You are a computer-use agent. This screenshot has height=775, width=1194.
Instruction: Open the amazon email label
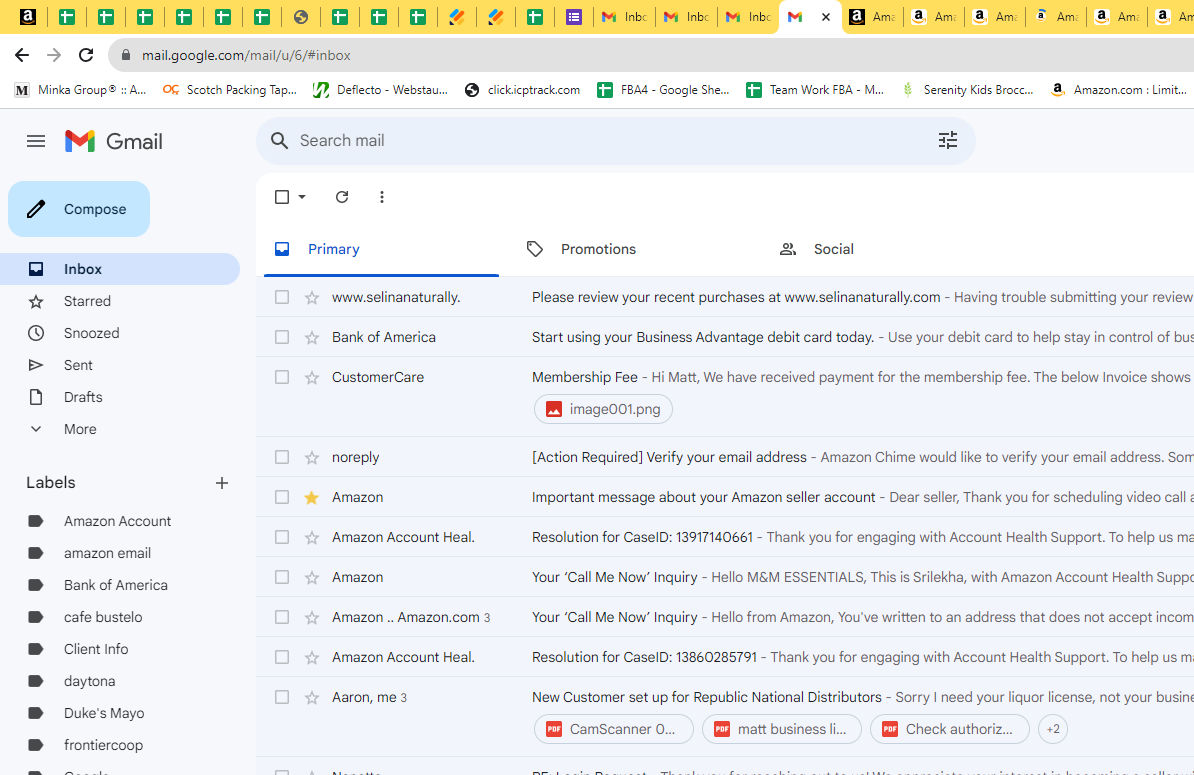point(107,553)
